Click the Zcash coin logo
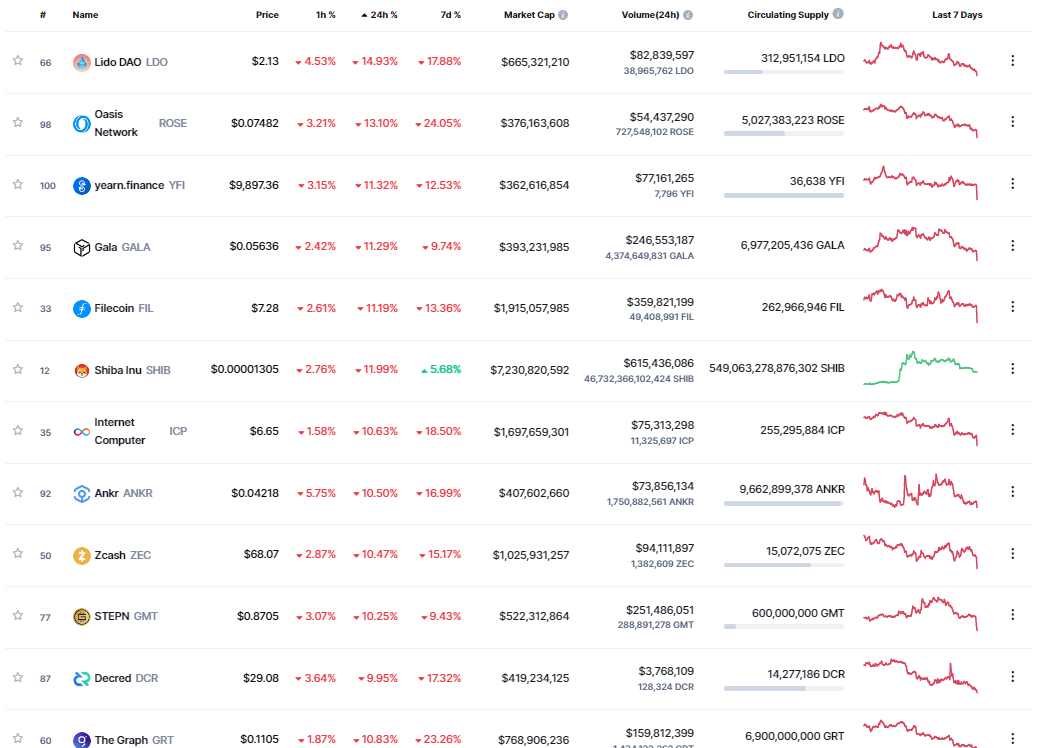Screen dimensions: 1048x748 point(82,555)
